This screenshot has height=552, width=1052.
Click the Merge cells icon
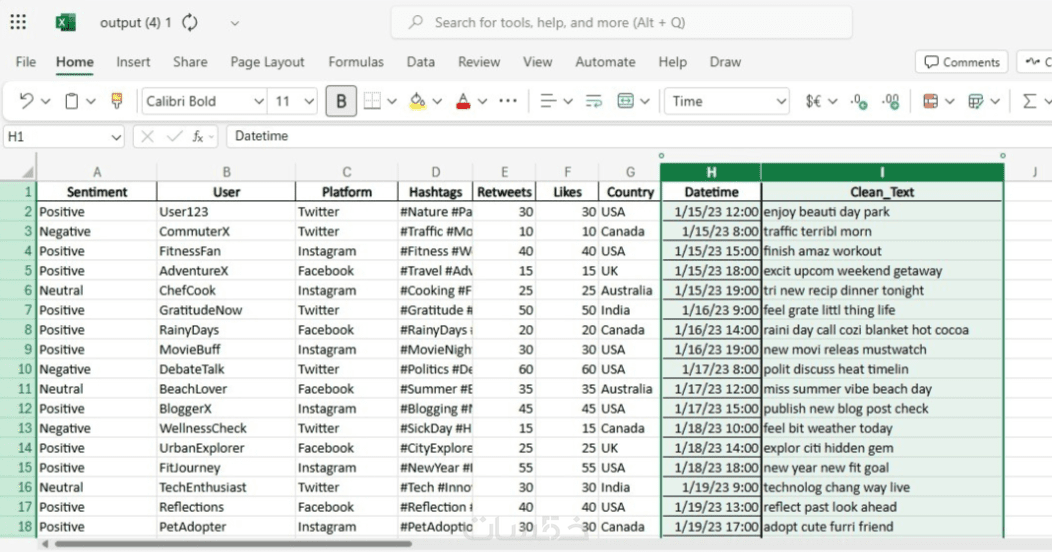(625, 101)
